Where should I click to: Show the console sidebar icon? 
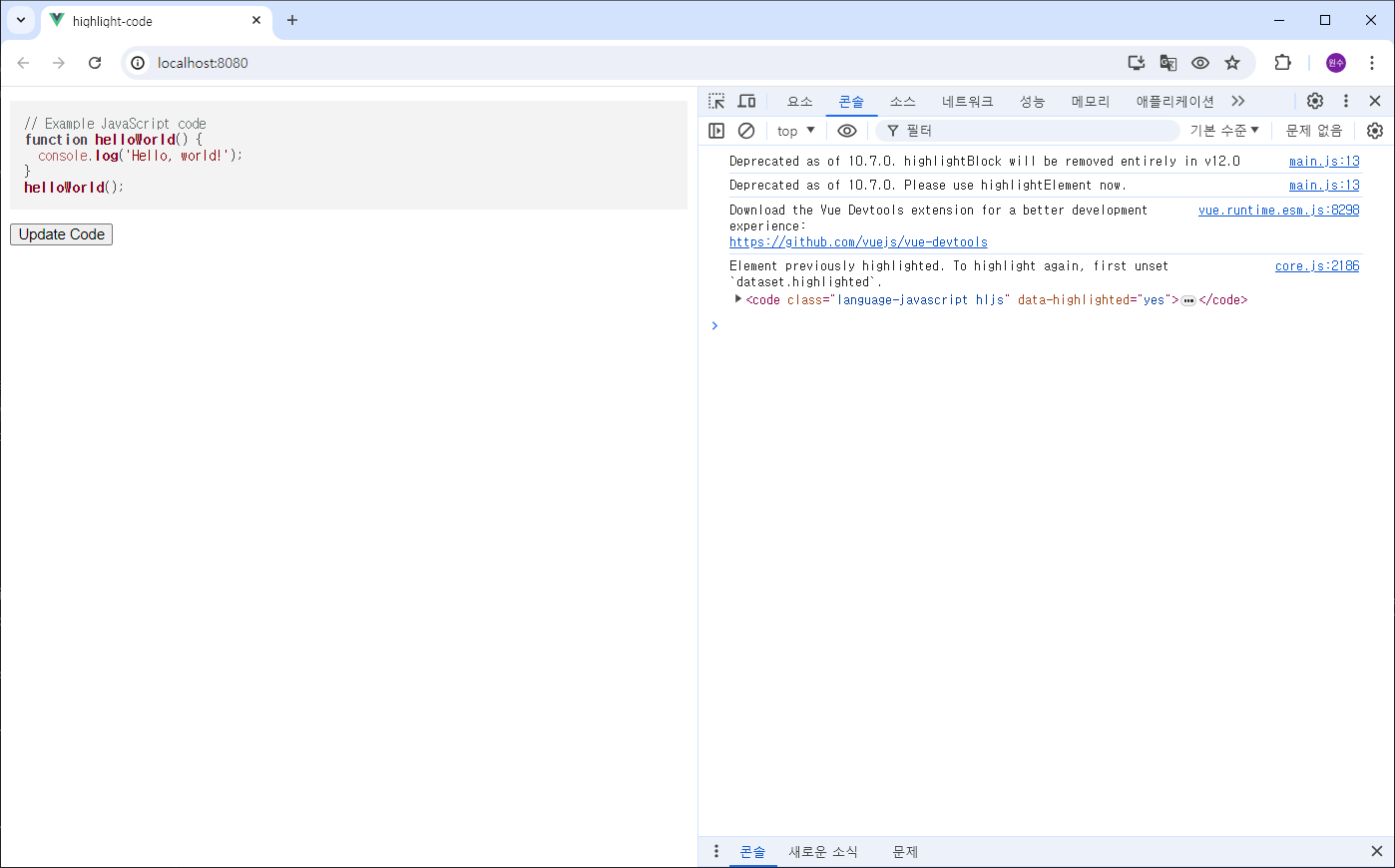click(716, 131)
